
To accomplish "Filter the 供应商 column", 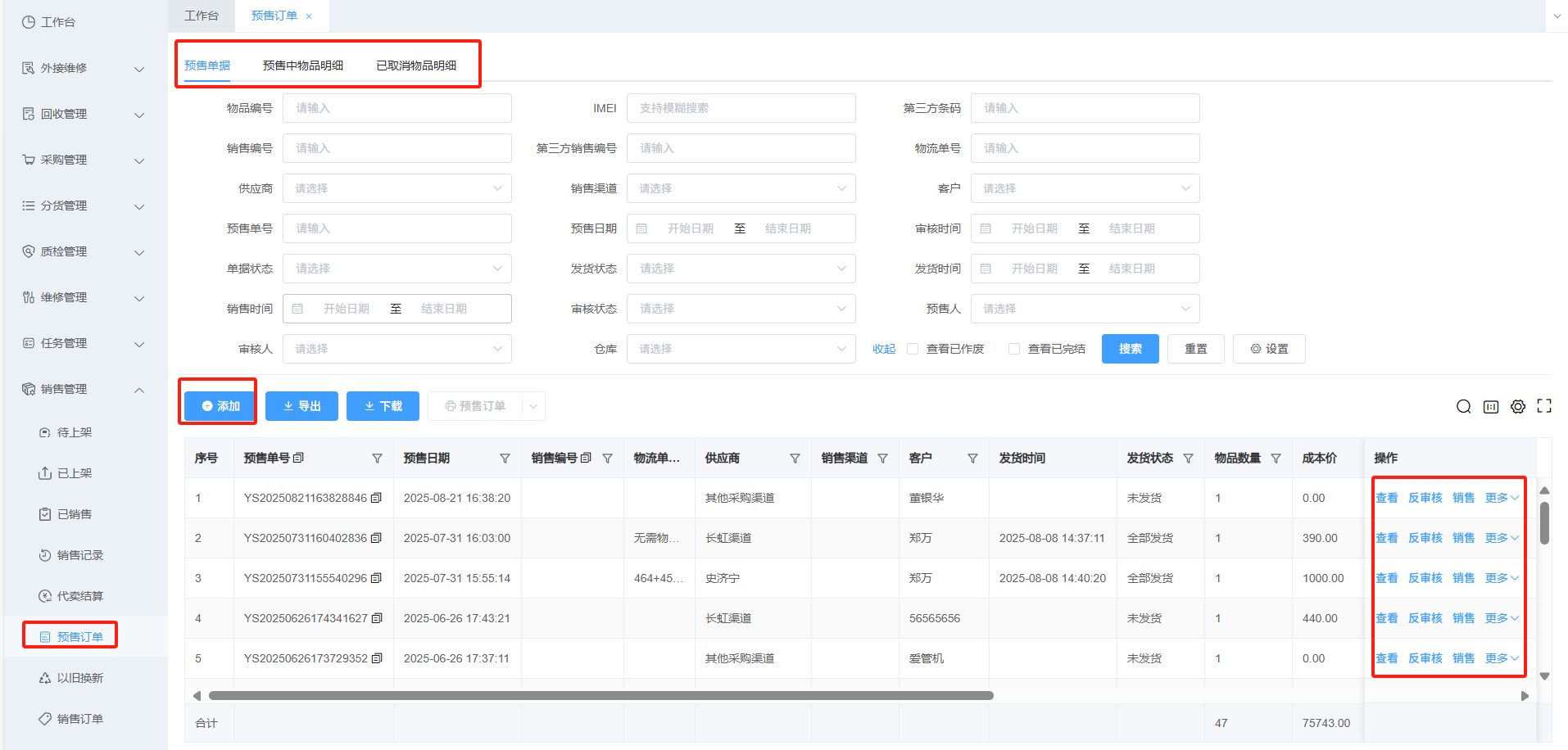I will (x=795, y=459).
